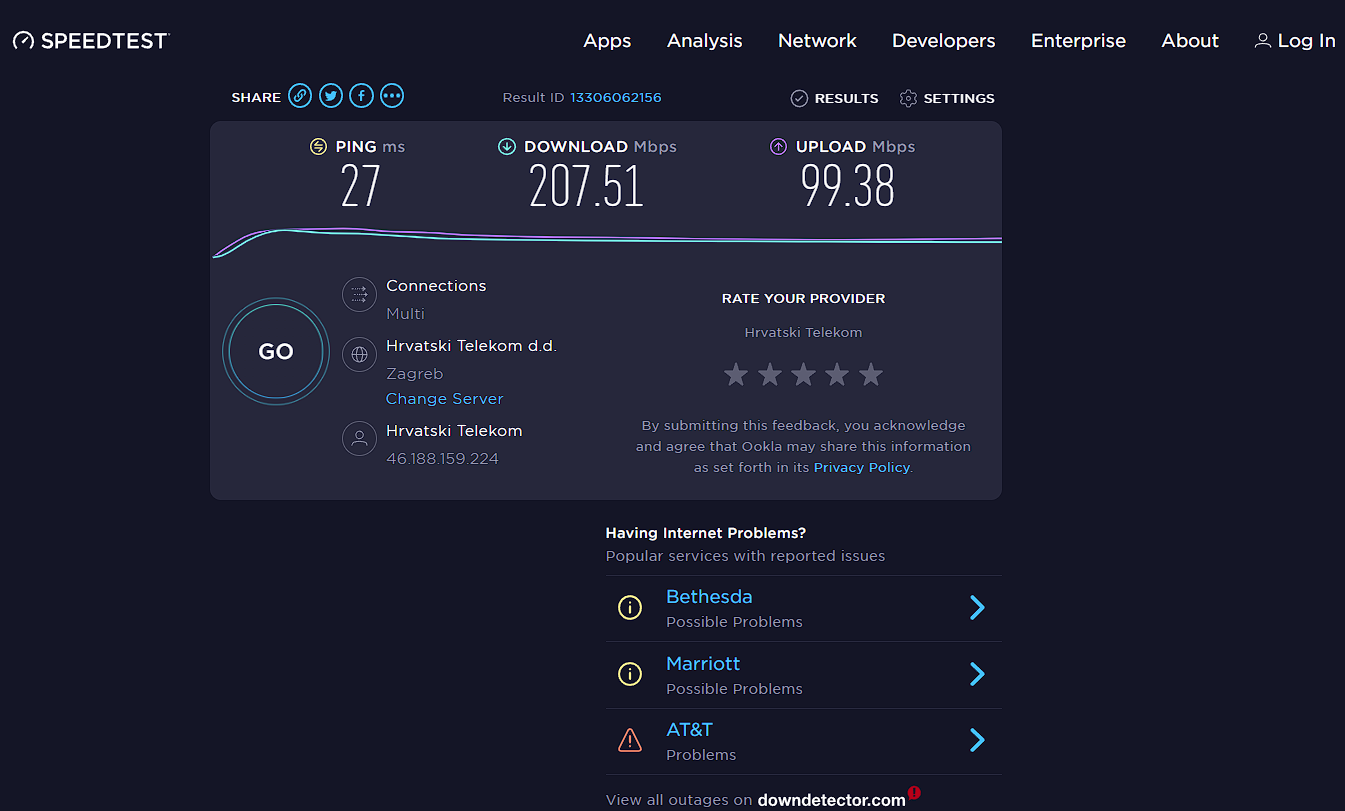Click the SETTINGS button label
1345x811 pixels.
pyautogui.click(x=959, y=98)
